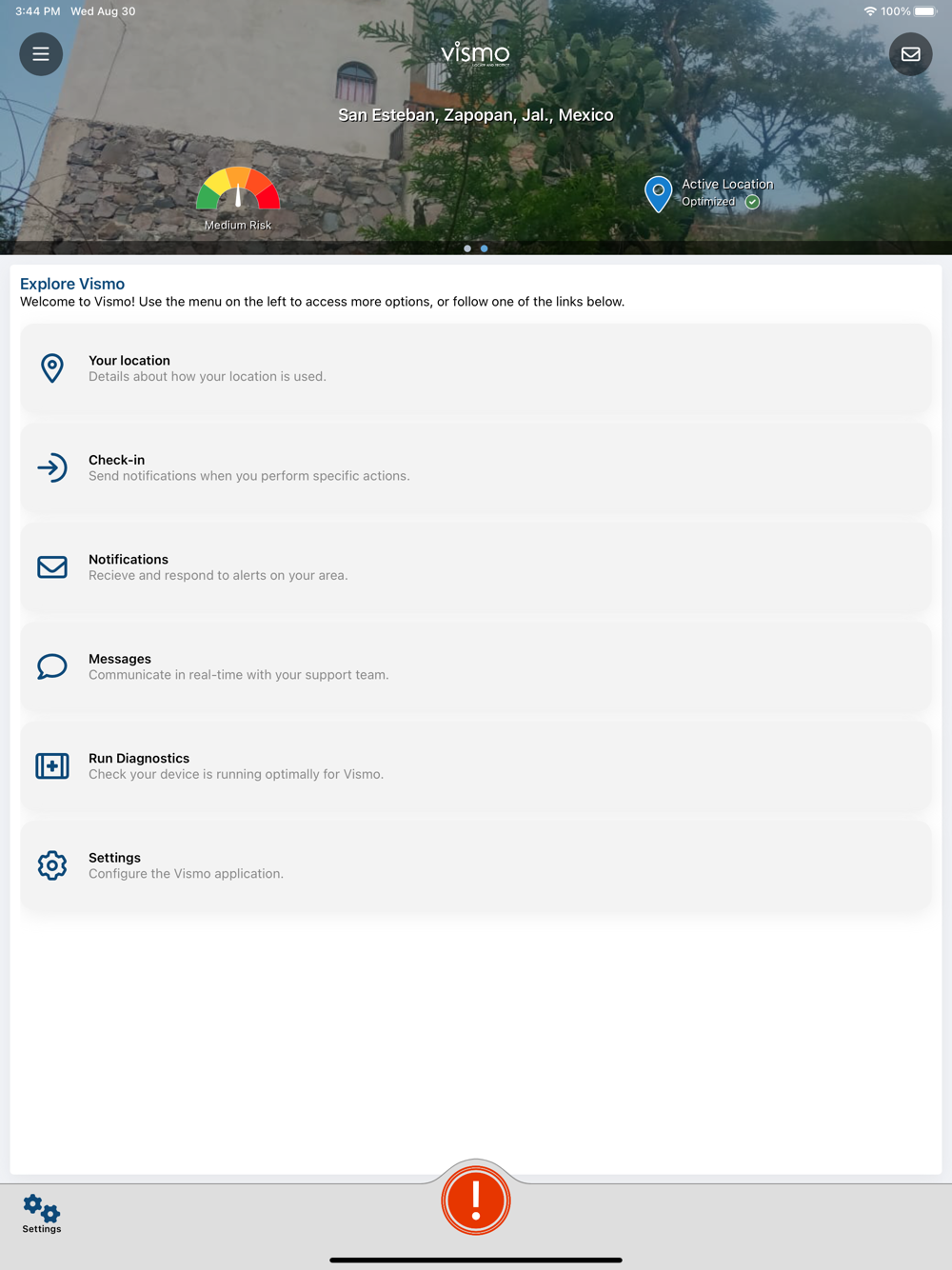Select the second carousel page dot

click(x=485, y=248)
